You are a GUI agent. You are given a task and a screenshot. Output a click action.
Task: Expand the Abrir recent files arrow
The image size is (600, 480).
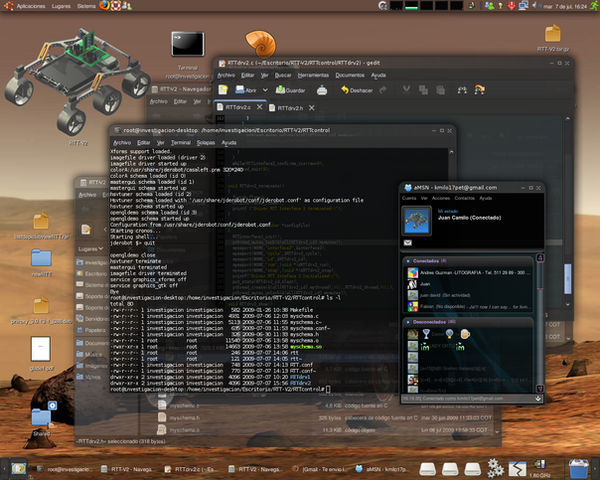point(265,90)
